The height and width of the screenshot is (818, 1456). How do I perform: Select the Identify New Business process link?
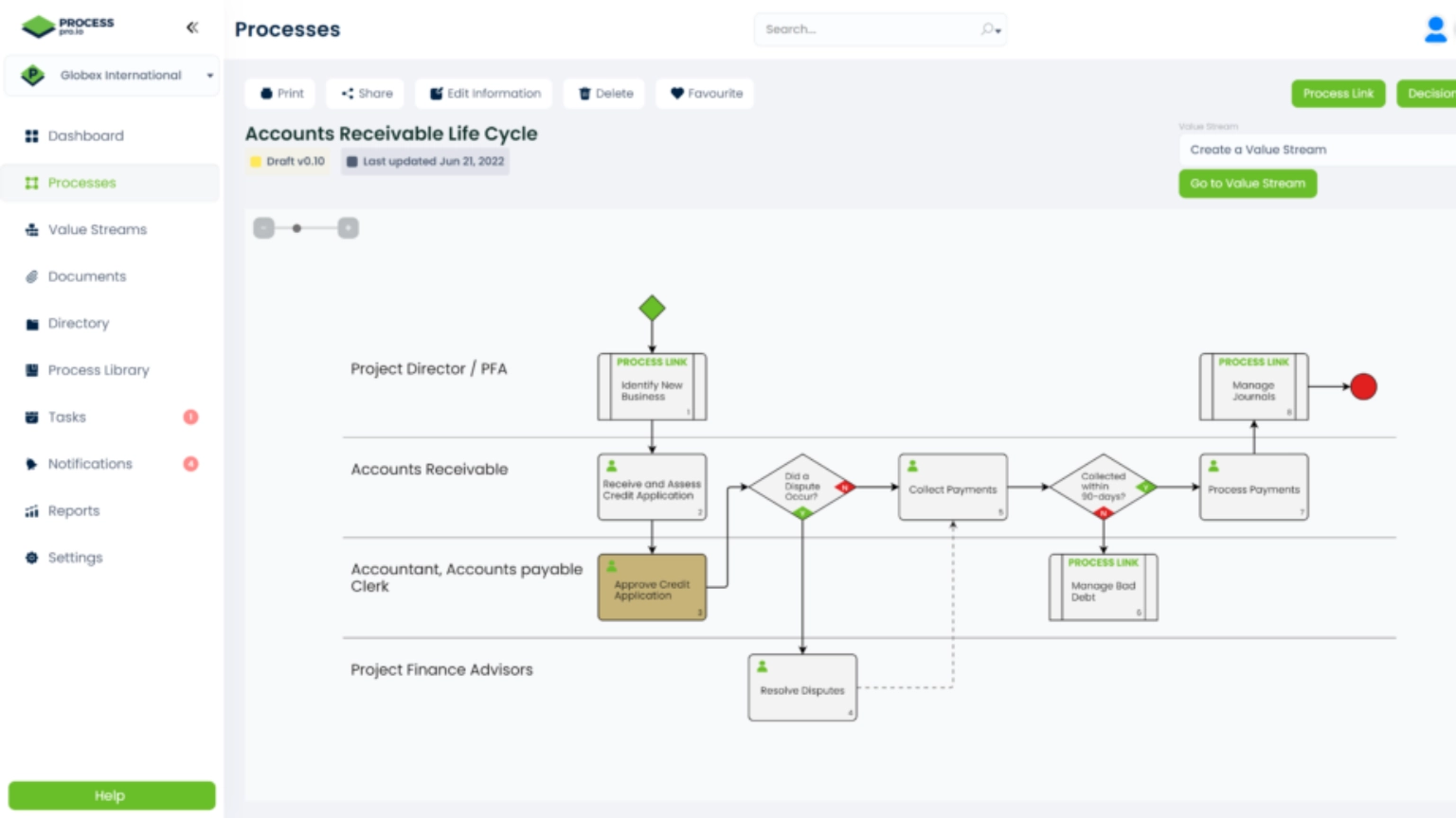tap(652, 387)
